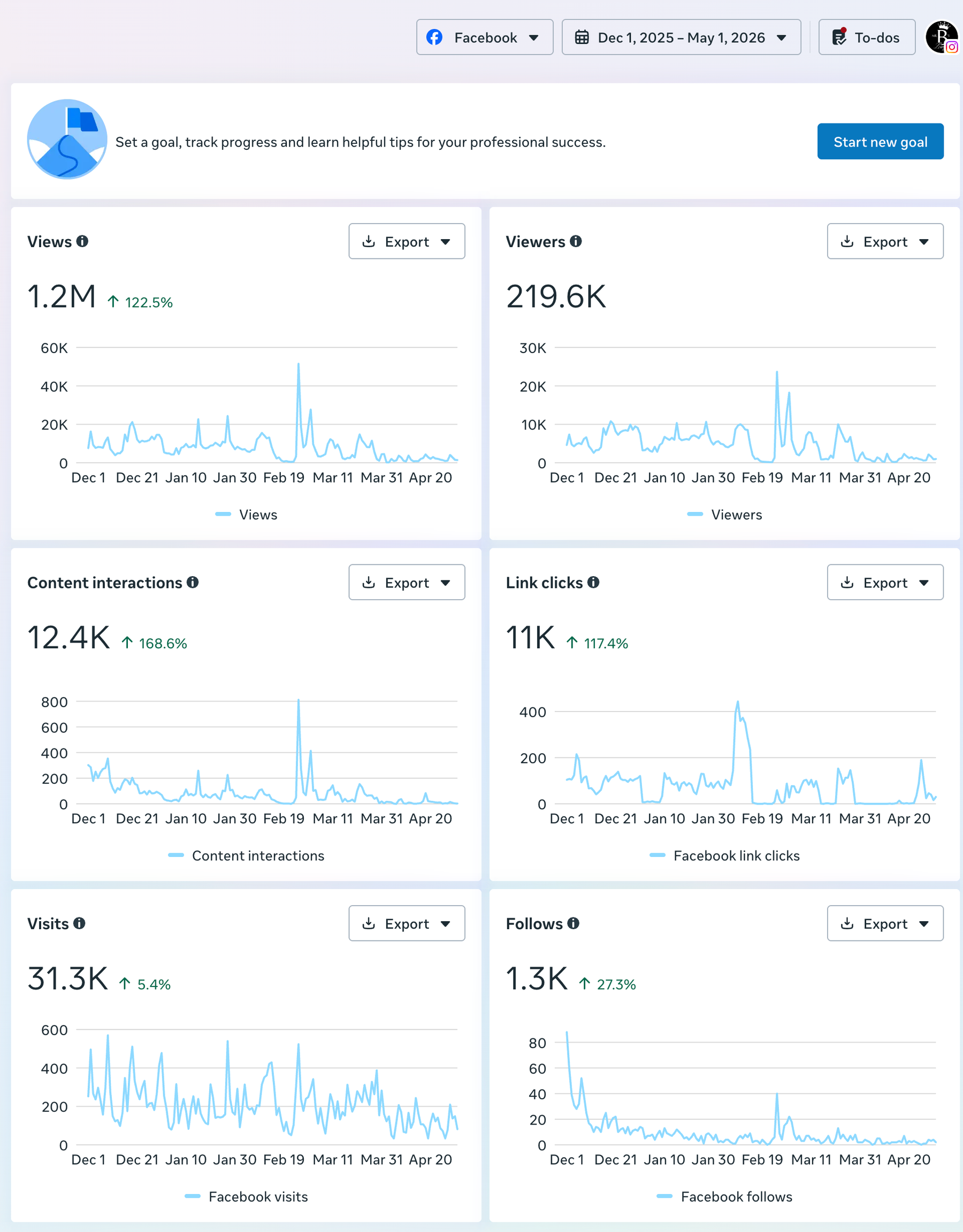Click the 1.2M views total
Viewport: 963px width, 1232px height.
point(62,297)
